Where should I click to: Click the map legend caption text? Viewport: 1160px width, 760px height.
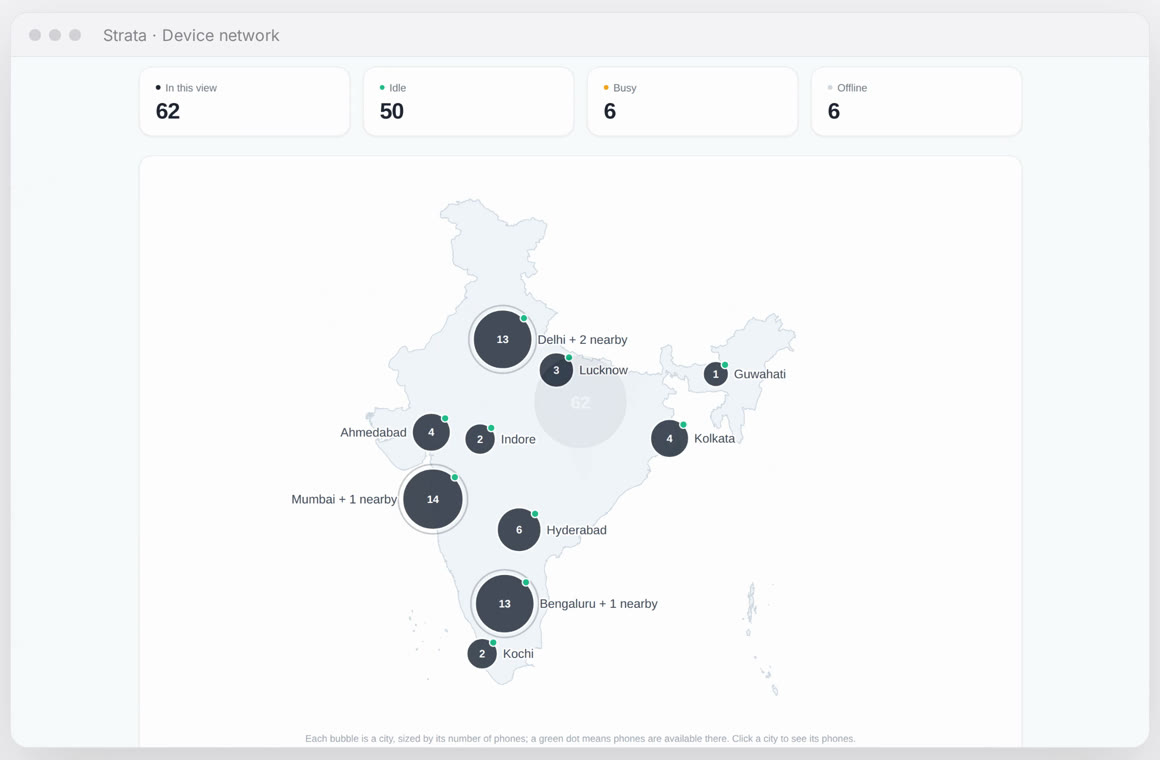click(580, 739)
